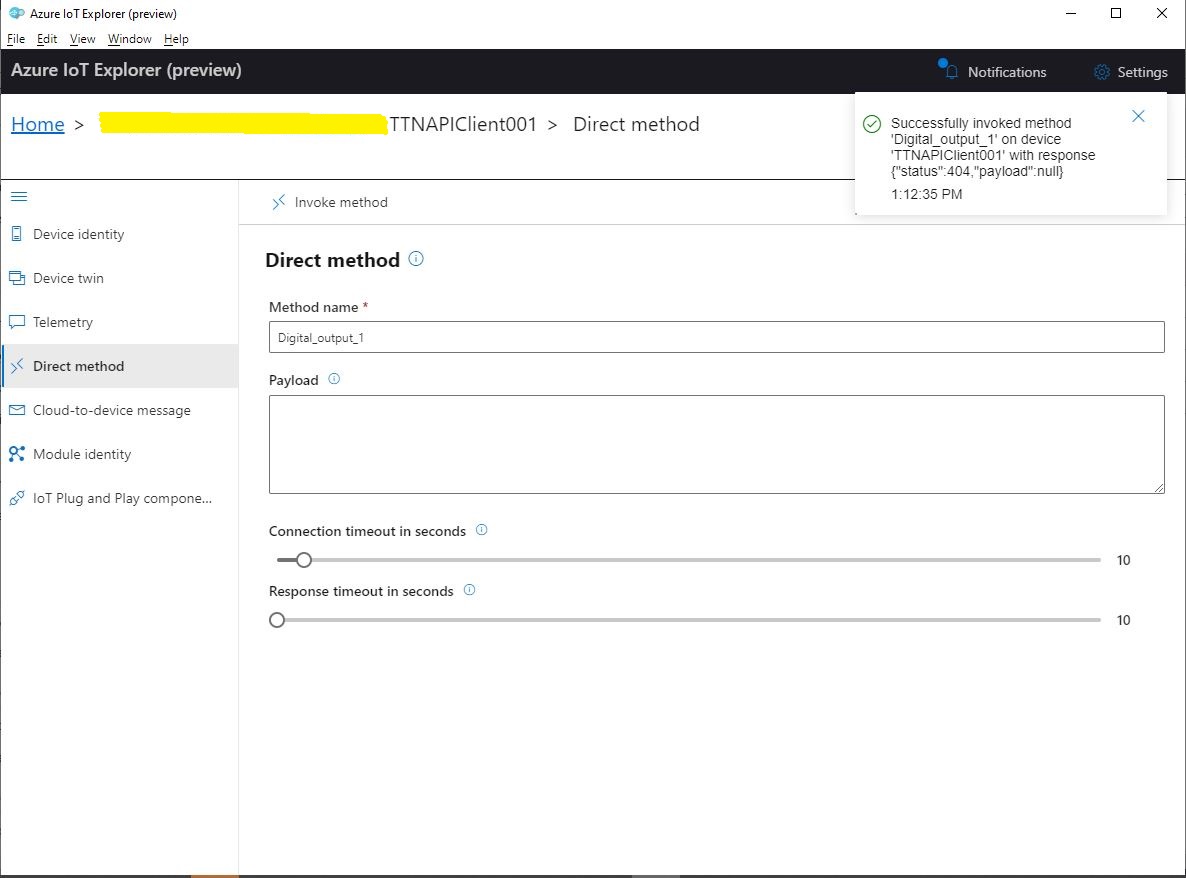Open IoT Plug and Play components

[x=122, y=498]
